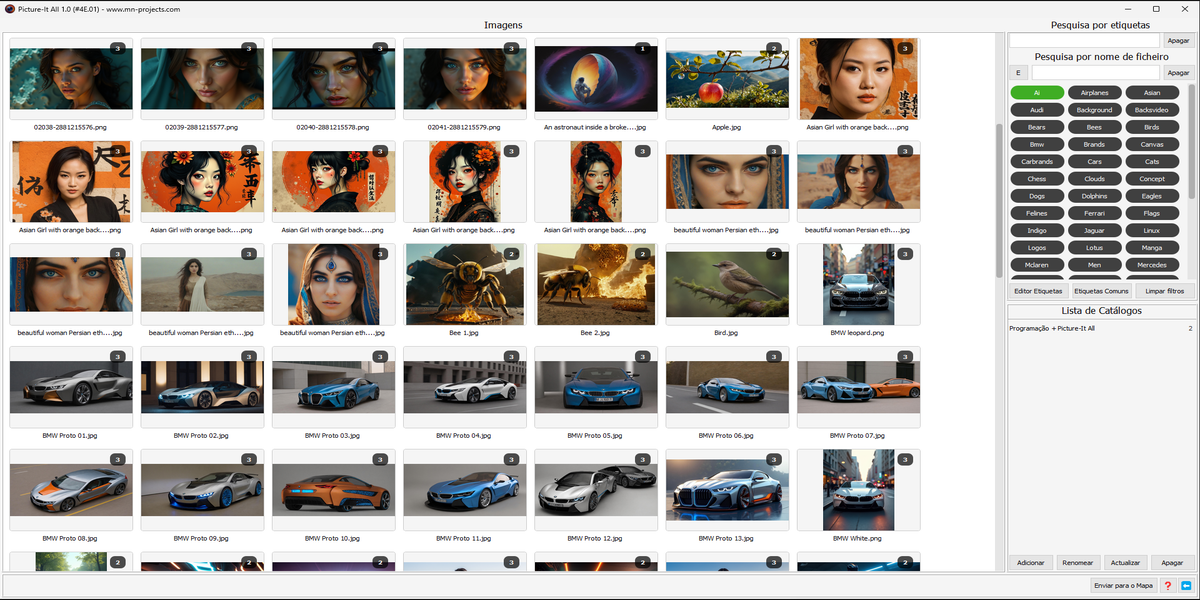1200x600 pixels.
Task: Filter images by the Cars tag
Action: click(1095, 161)
